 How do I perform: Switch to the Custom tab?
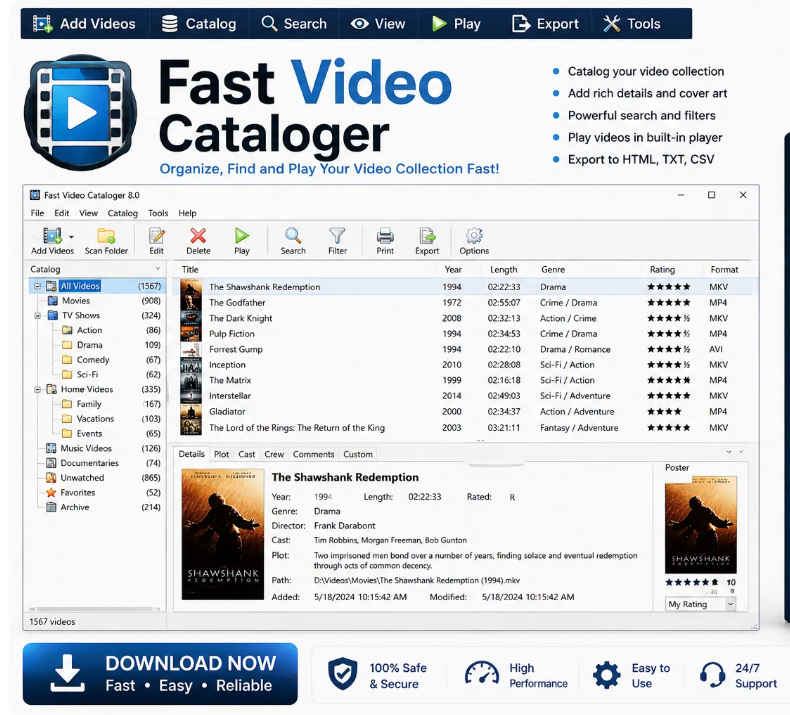pyautogui.click(x=358, y=454)
